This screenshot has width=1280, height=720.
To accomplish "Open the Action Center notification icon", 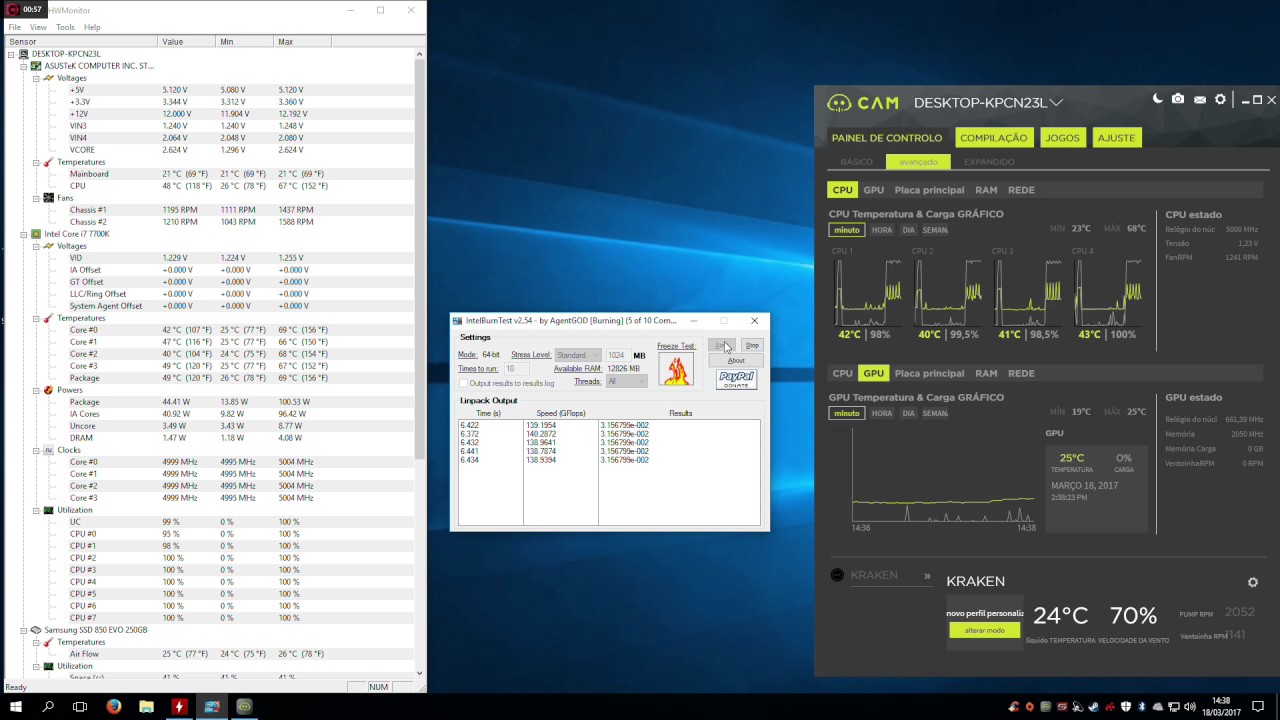I will pos(1258,706).
